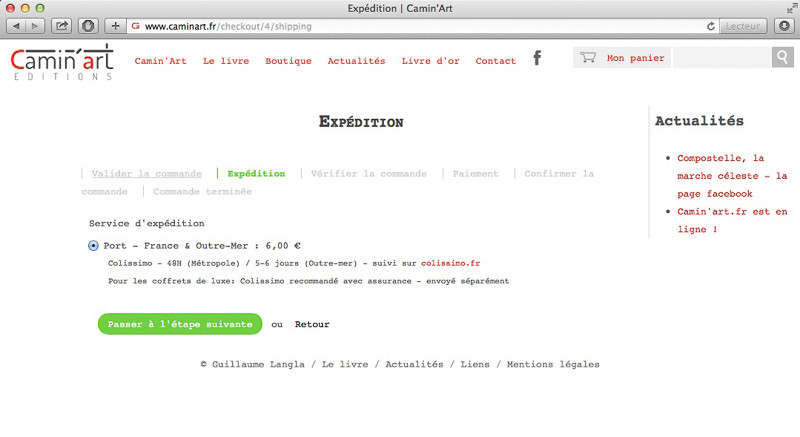Reload the page with the refresh icon
The image size is (800, 437).
(x=710, y=25)
